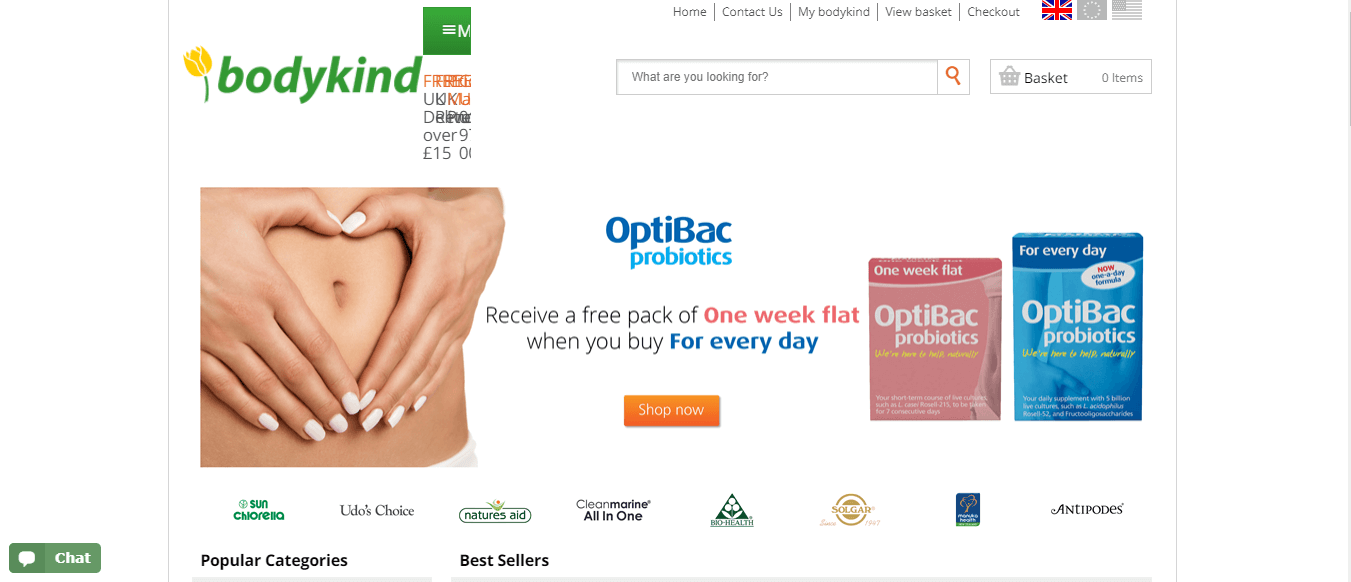1351x582 pixels.
Task: Open the Bio-Health brand logo
Action: (x=734, y=510)
